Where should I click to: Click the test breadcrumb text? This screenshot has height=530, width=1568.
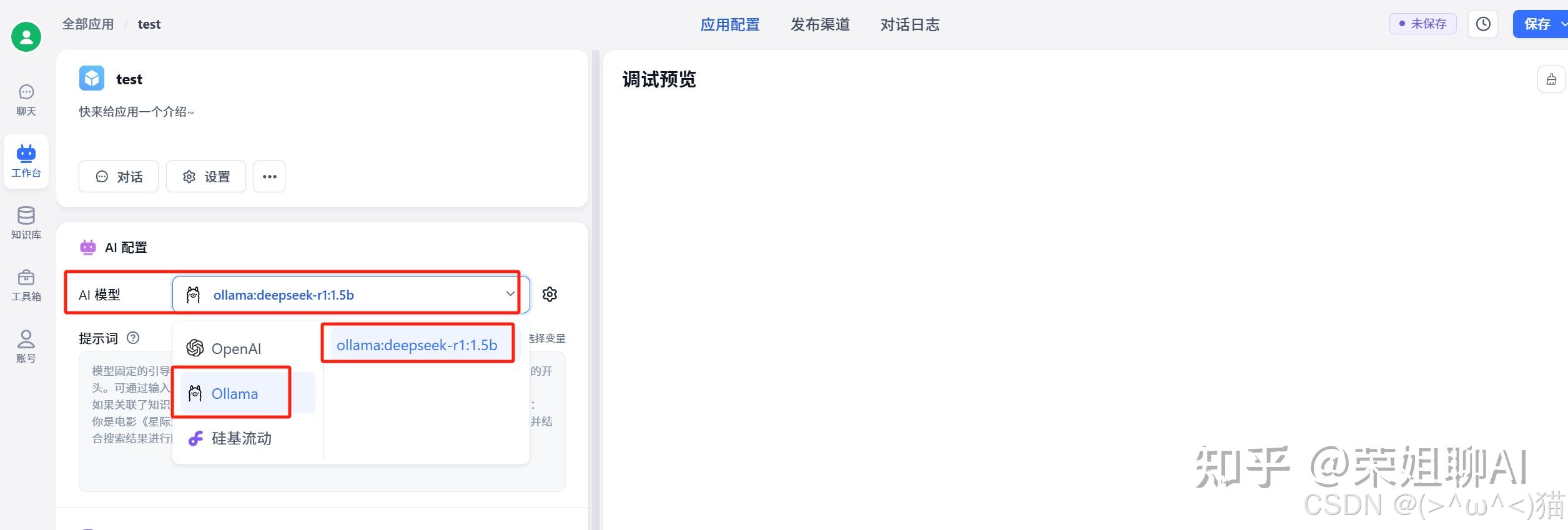point(149,24)
